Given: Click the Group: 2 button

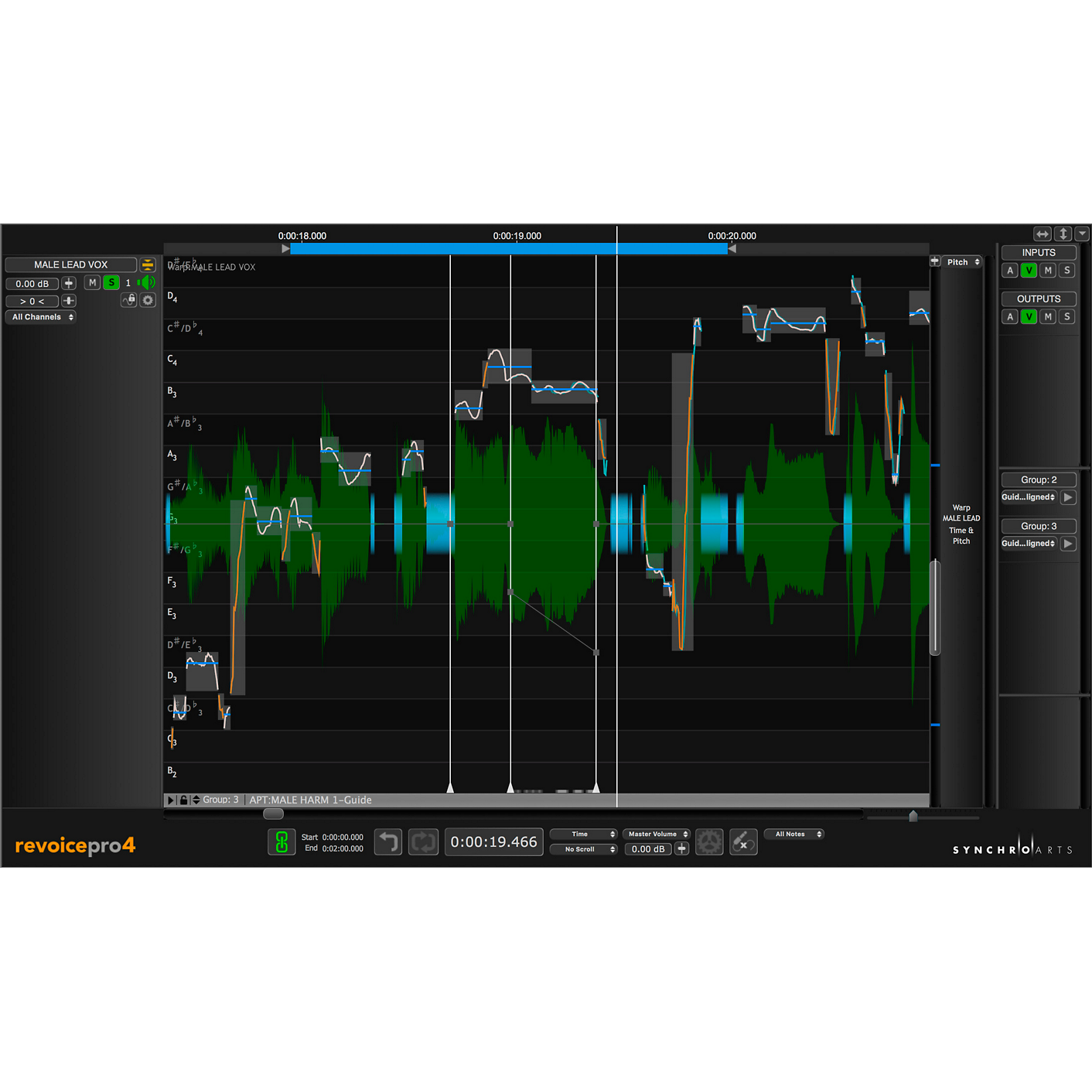Looking at the screenshot, I should click(x=1038, y=480).
